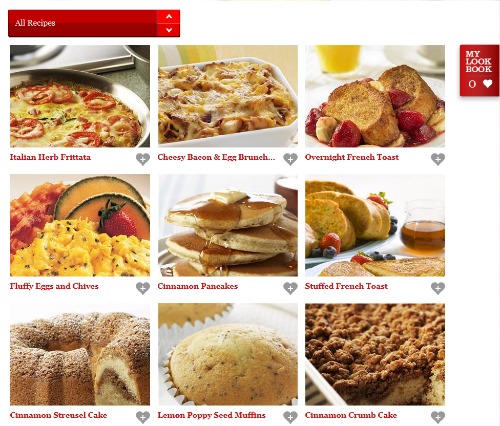
Task: Click the up arrow on recipe selector
Action: [169, 16]
